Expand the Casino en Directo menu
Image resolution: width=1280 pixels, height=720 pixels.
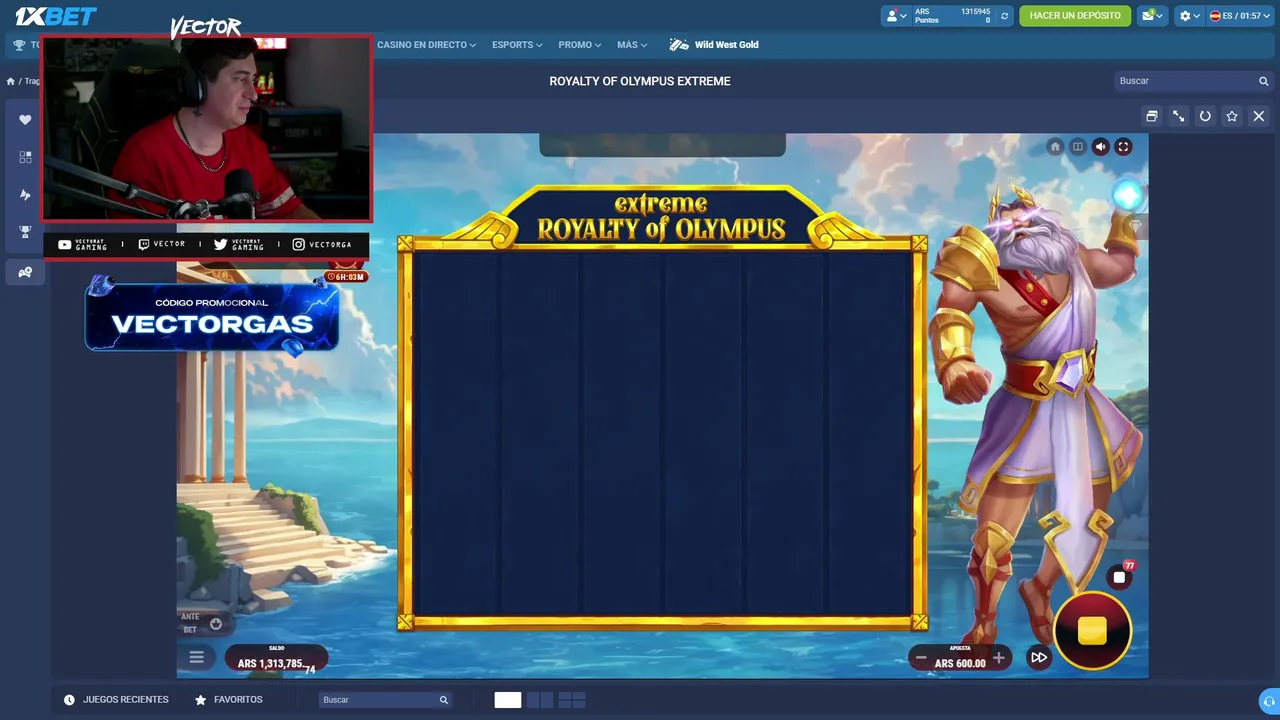click(x=426, y=45)
